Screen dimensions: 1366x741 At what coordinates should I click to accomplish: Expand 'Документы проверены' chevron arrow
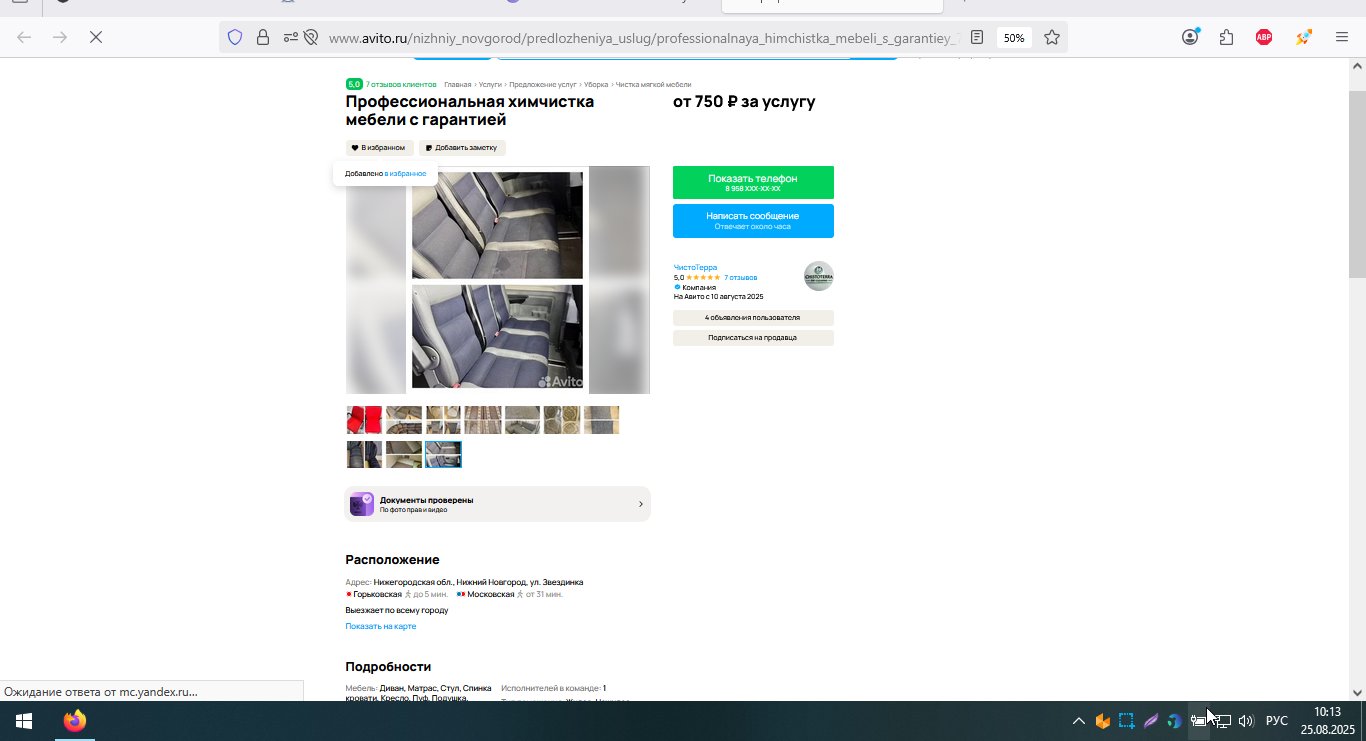click(640, 504)
